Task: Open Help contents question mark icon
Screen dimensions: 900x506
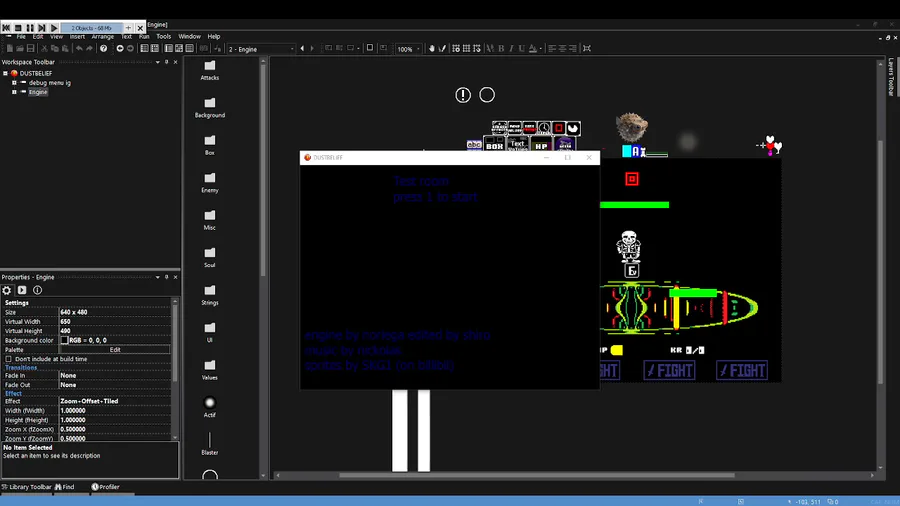Action: click(x=103, y=49)
